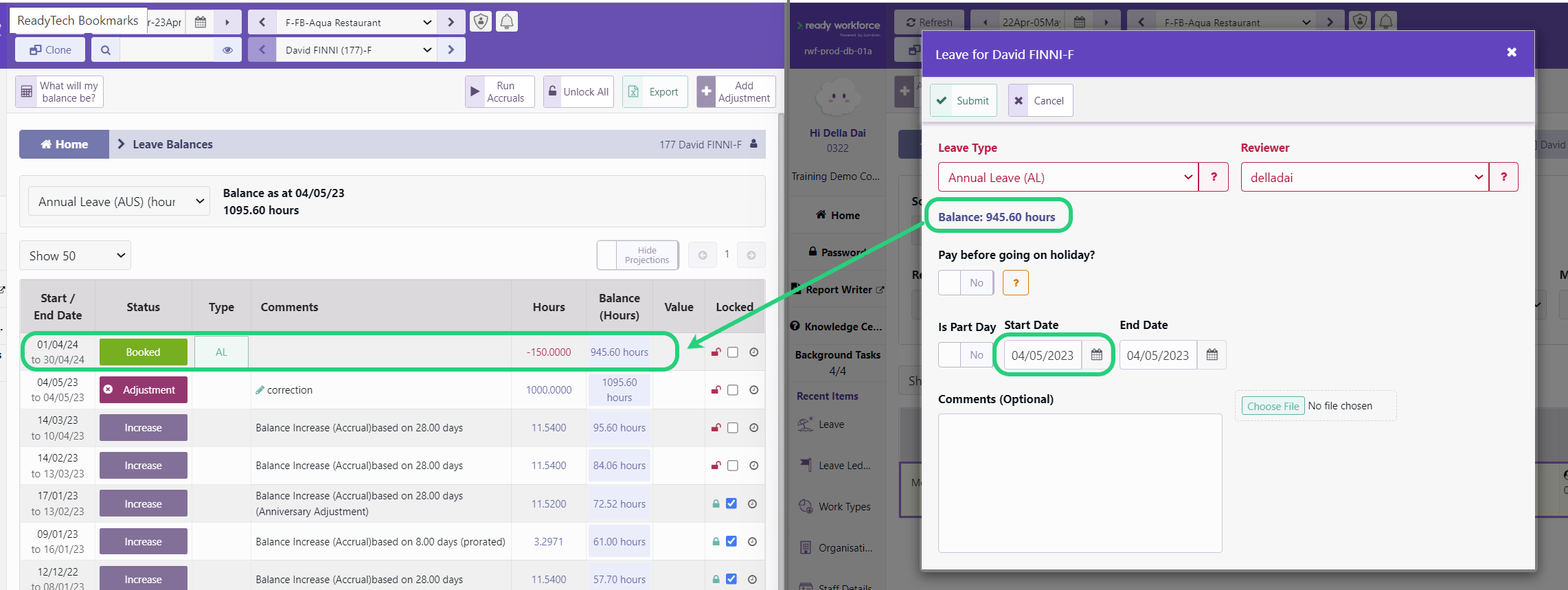Toggle the Pay before going on holiday switch
Viewport: 1568px width, 590px height.
click(x=966, y=283)
